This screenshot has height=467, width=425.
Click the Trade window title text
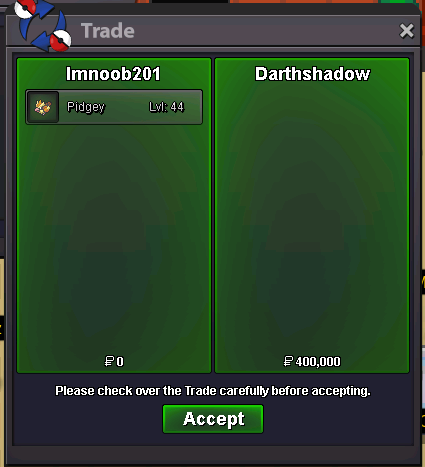tap(108, 31)
